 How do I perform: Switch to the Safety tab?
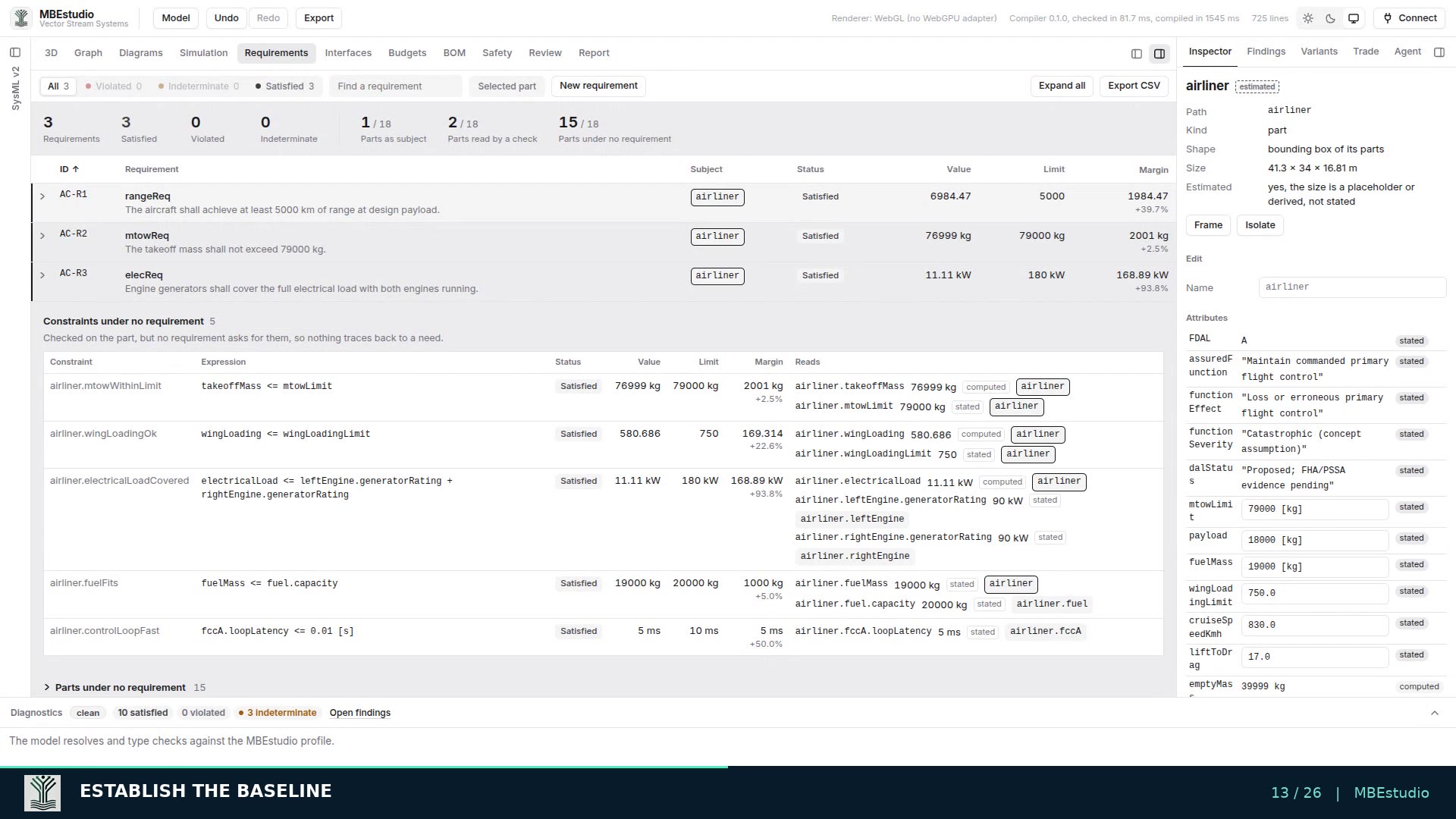click(x=497, y=53)
